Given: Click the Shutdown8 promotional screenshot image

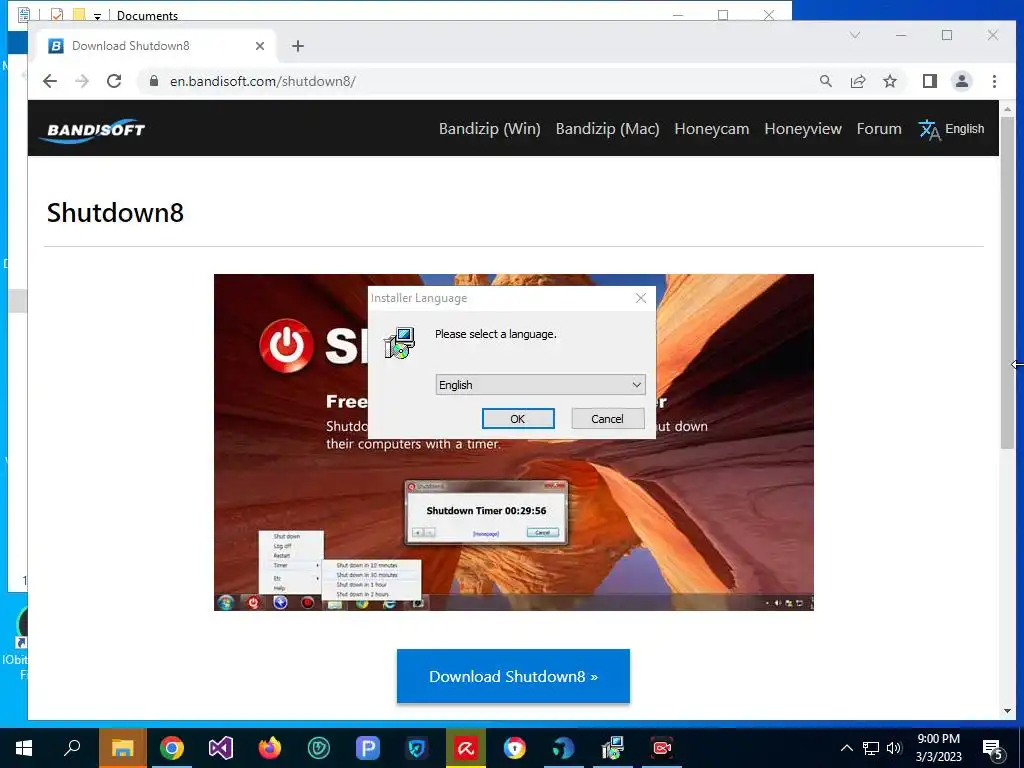Looking at the screenshot, I should pyautogui.click(x=514, y=442).
